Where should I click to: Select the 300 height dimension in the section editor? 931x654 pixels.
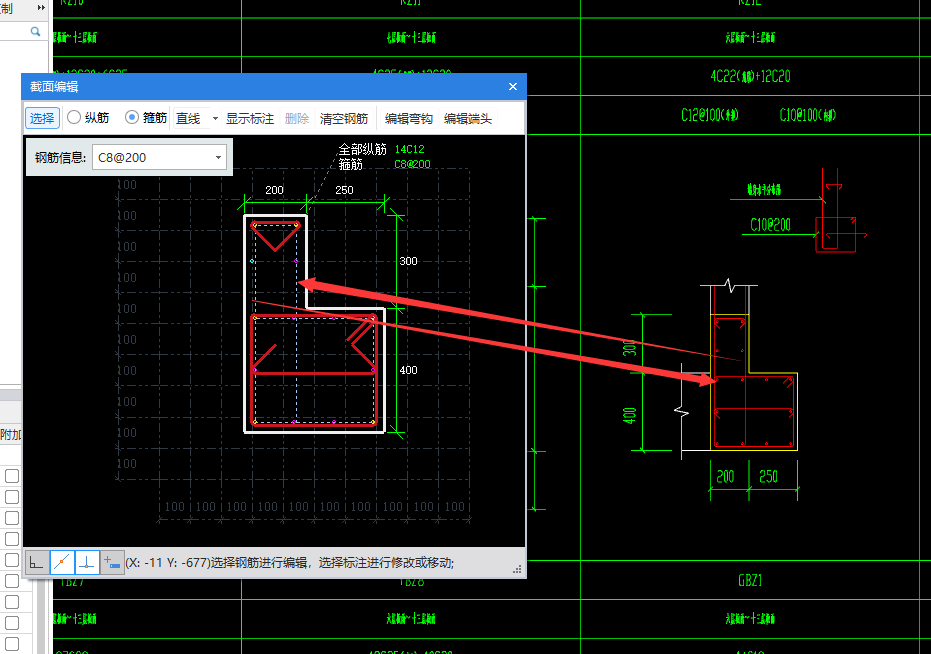(408, 261)
